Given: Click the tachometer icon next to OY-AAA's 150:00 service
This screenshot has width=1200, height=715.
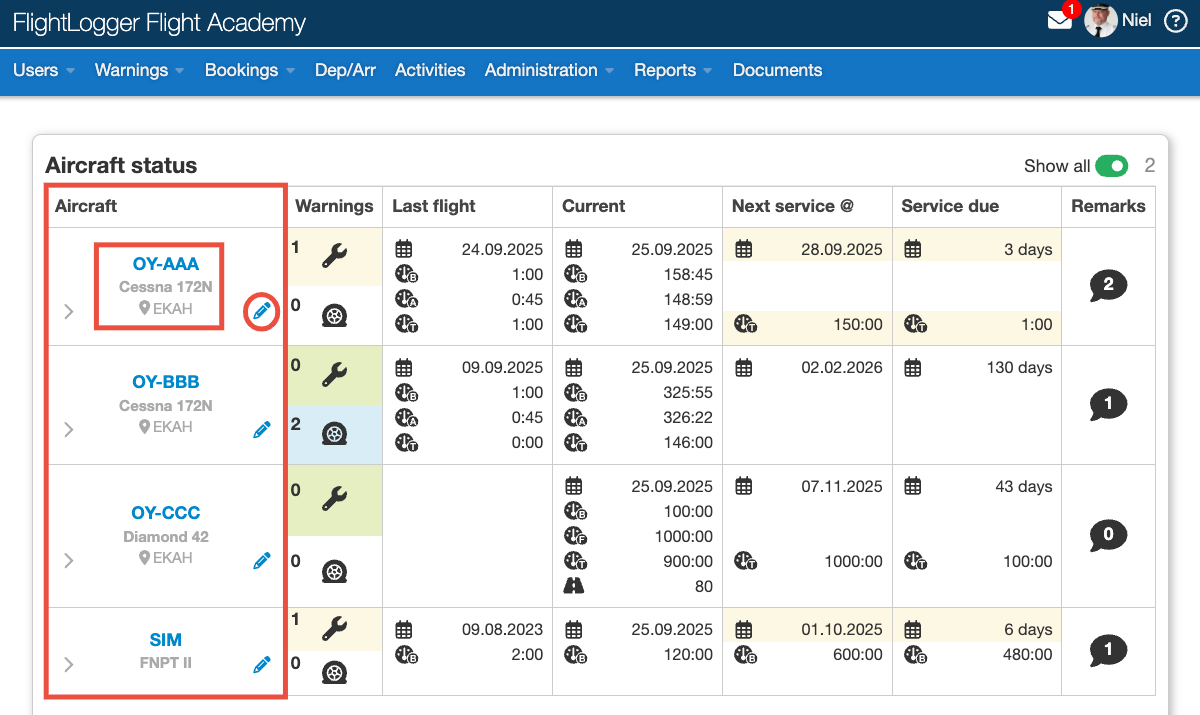Looking at the screenshot, I should click(744, 324).
